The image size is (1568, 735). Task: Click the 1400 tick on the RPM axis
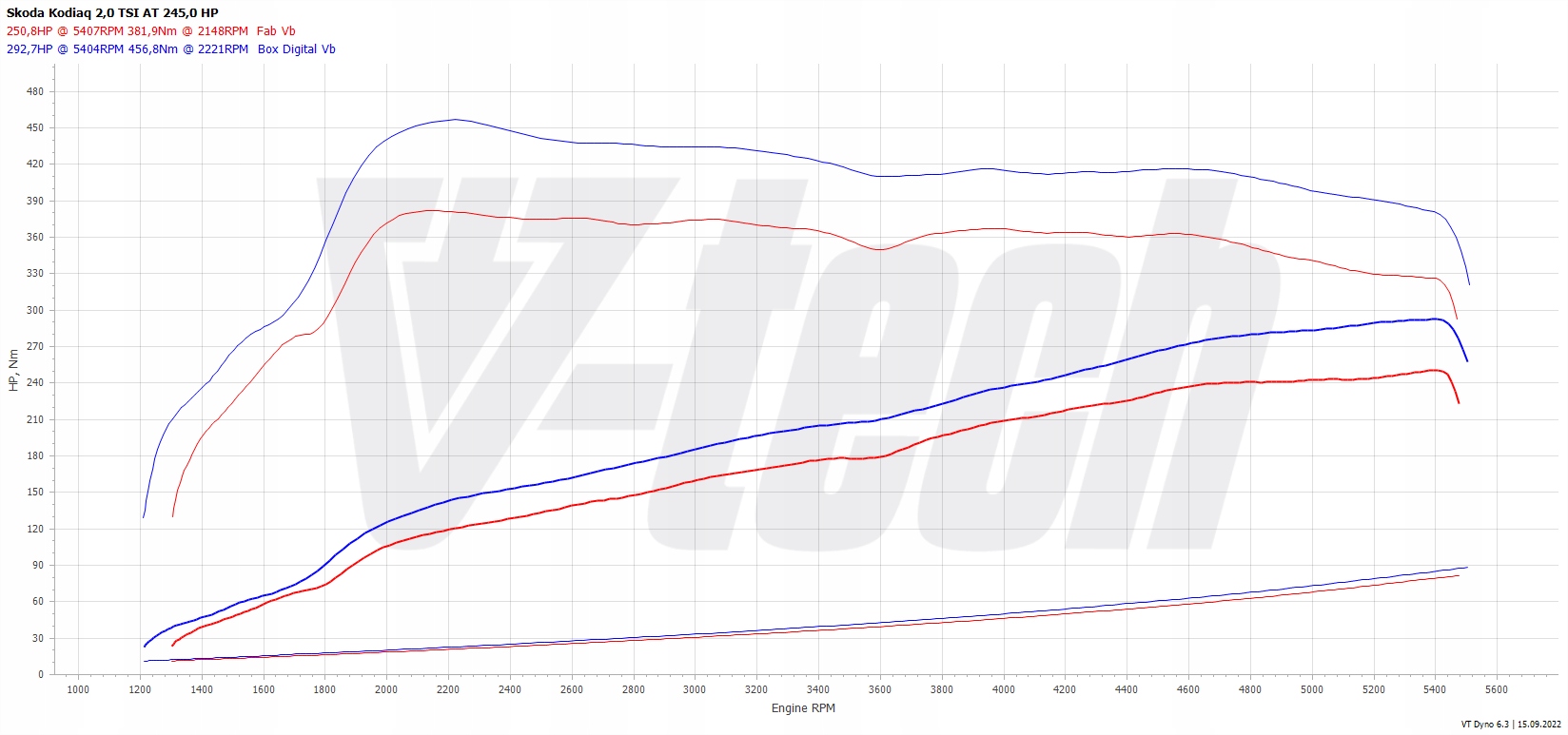pos(202,689)
